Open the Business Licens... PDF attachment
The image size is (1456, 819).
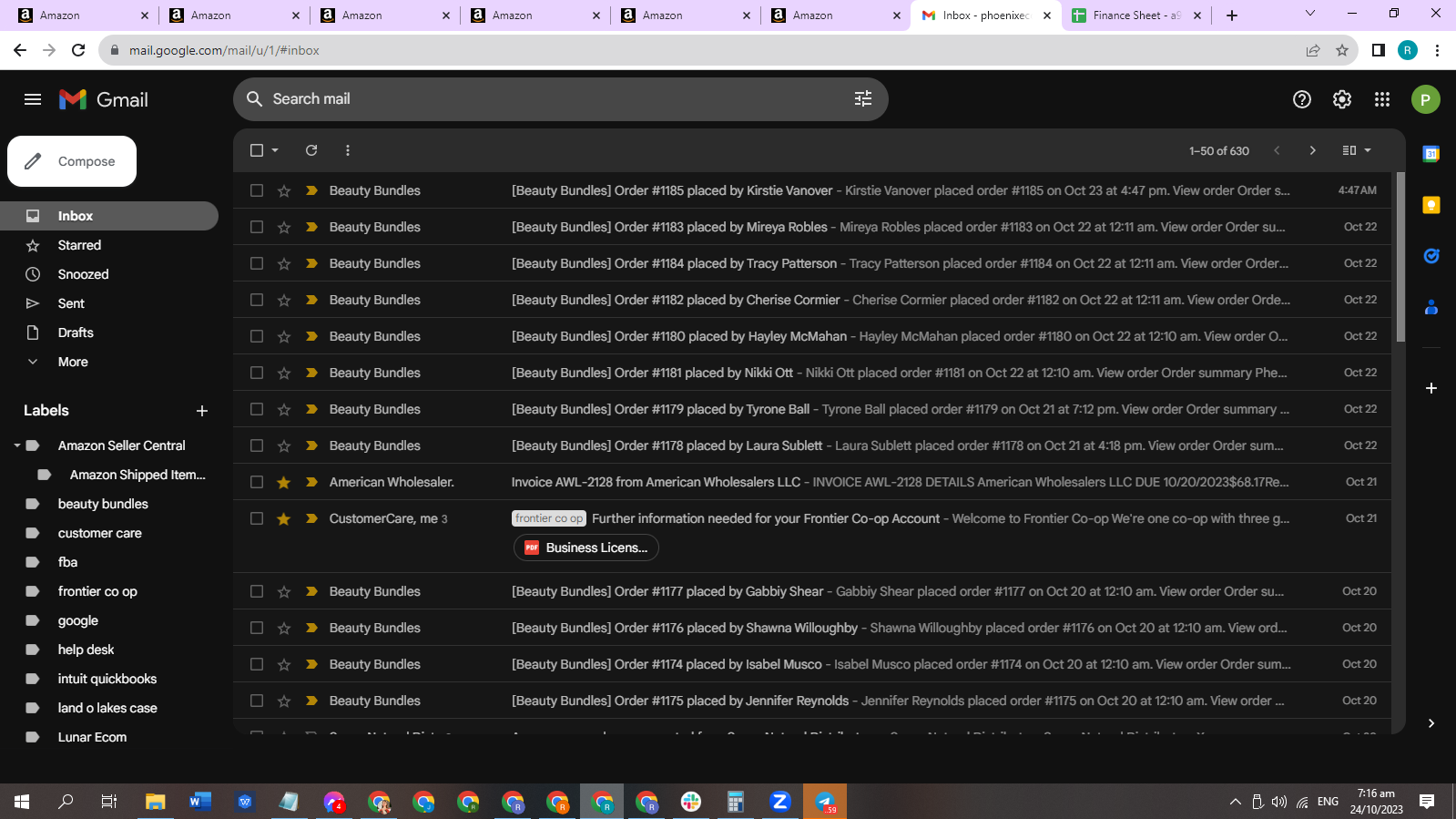(586, 548)
